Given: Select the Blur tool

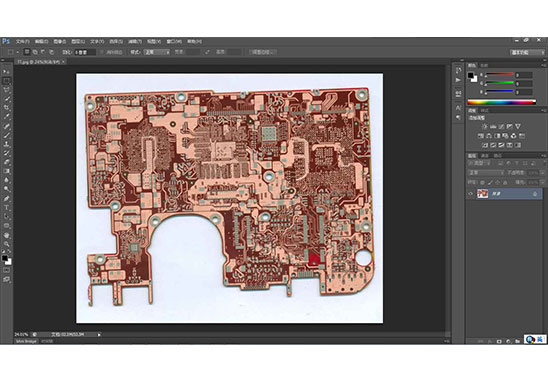Looking at the screenshot, I should pyautogui.click(x=7, y=180).
